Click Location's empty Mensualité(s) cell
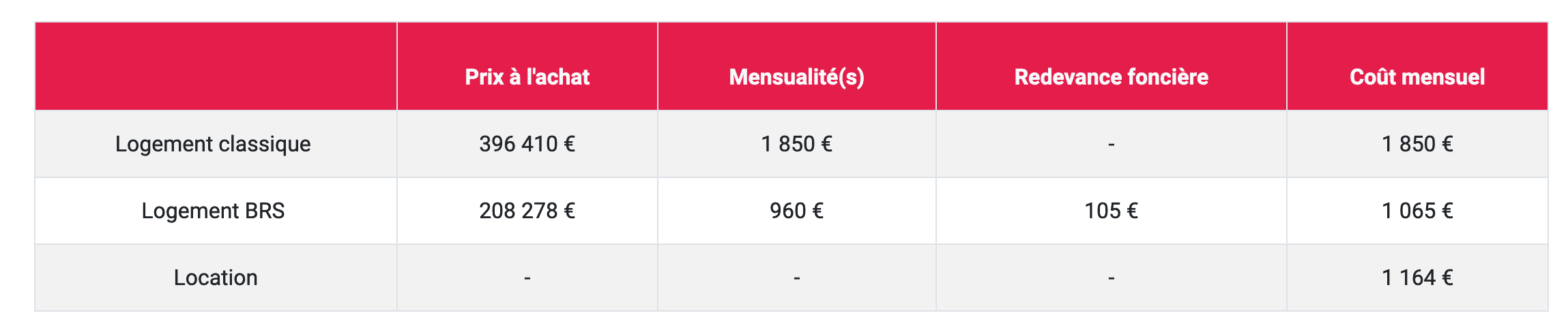This screenshot has width=1568, height=326. click(796, 278)
